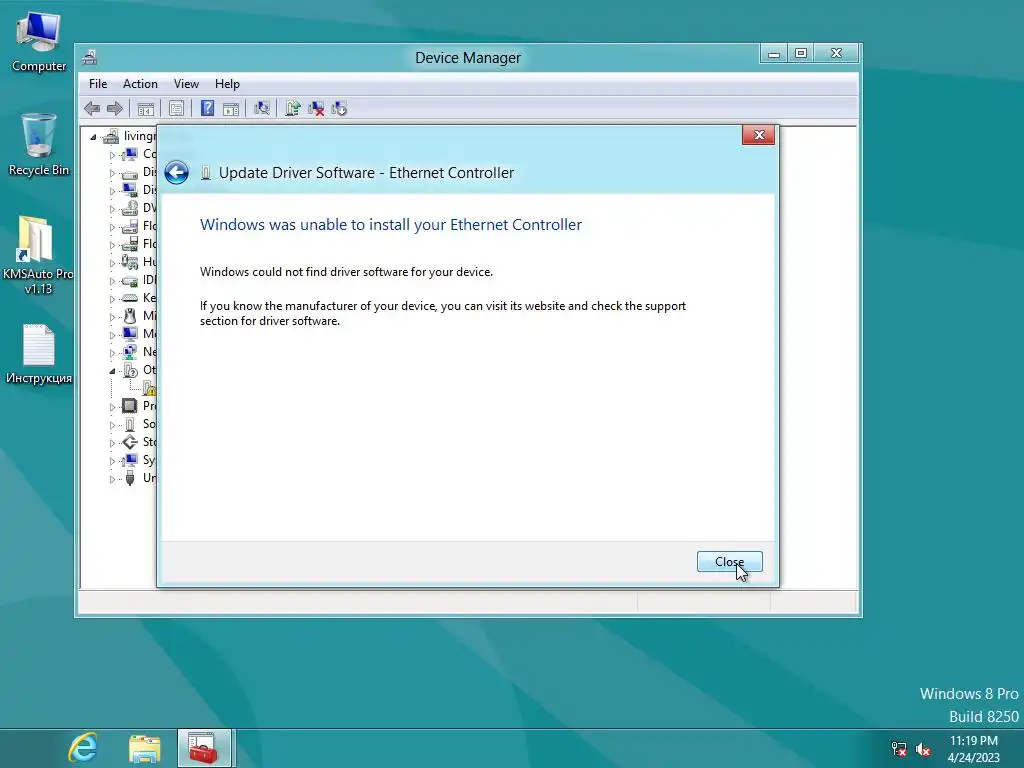Screen dimensions: 1024x768
Task: Collapse the root computer node in device tree
Action: [x=93, y=136]
